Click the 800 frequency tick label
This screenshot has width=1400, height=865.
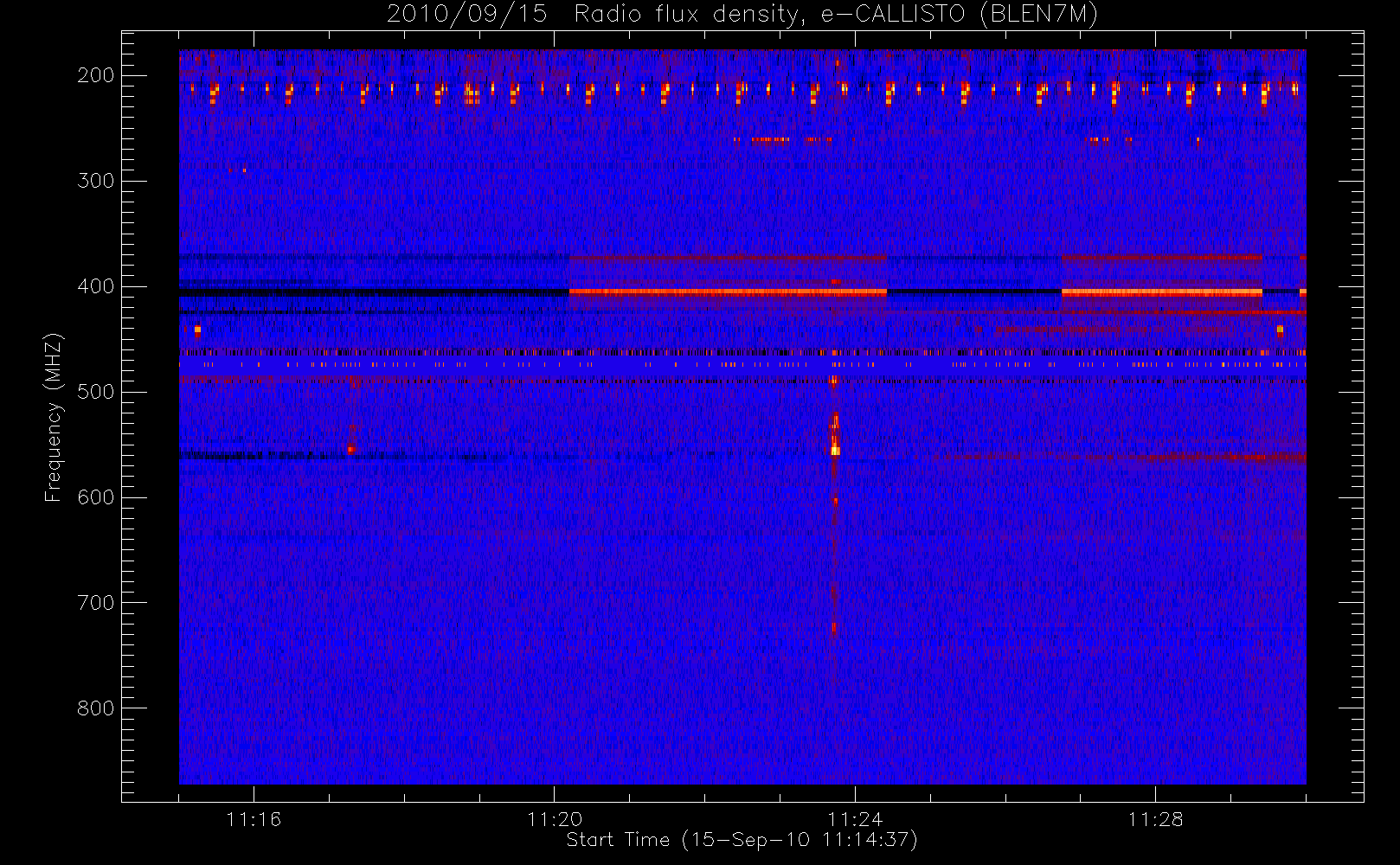(x=96, y=708)
